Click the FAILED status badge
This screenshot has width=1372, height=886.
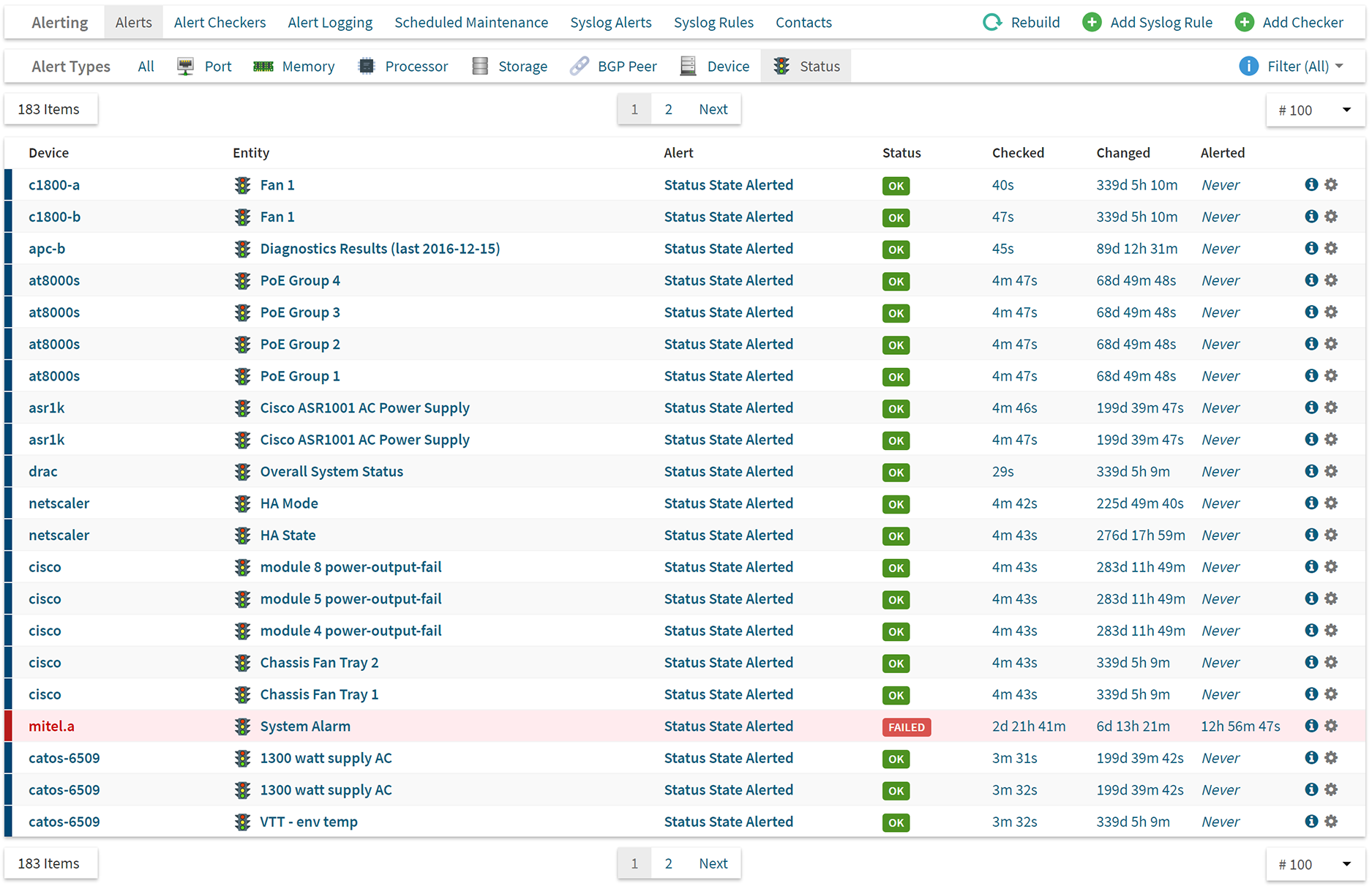coord(906,727)
